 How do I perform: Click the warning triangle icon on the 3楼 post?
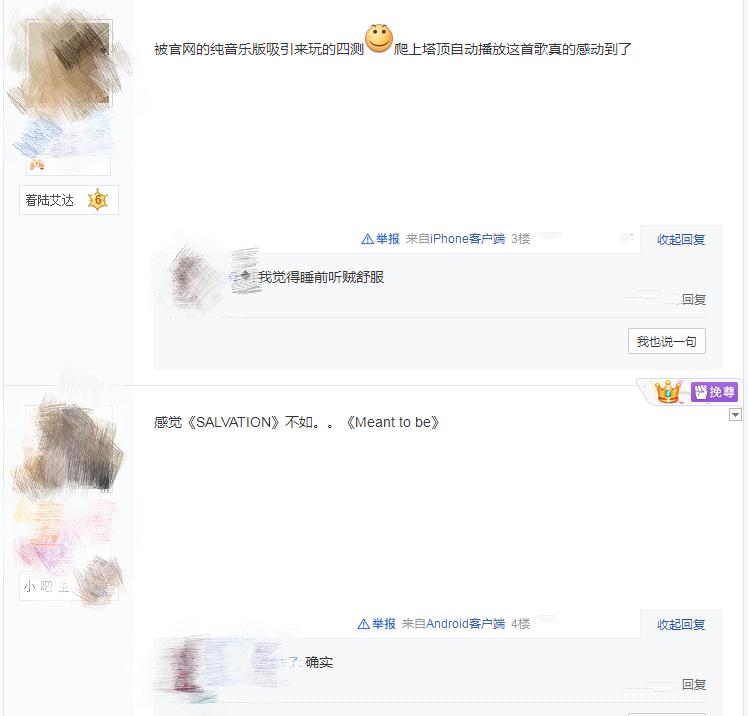point(367,239)
